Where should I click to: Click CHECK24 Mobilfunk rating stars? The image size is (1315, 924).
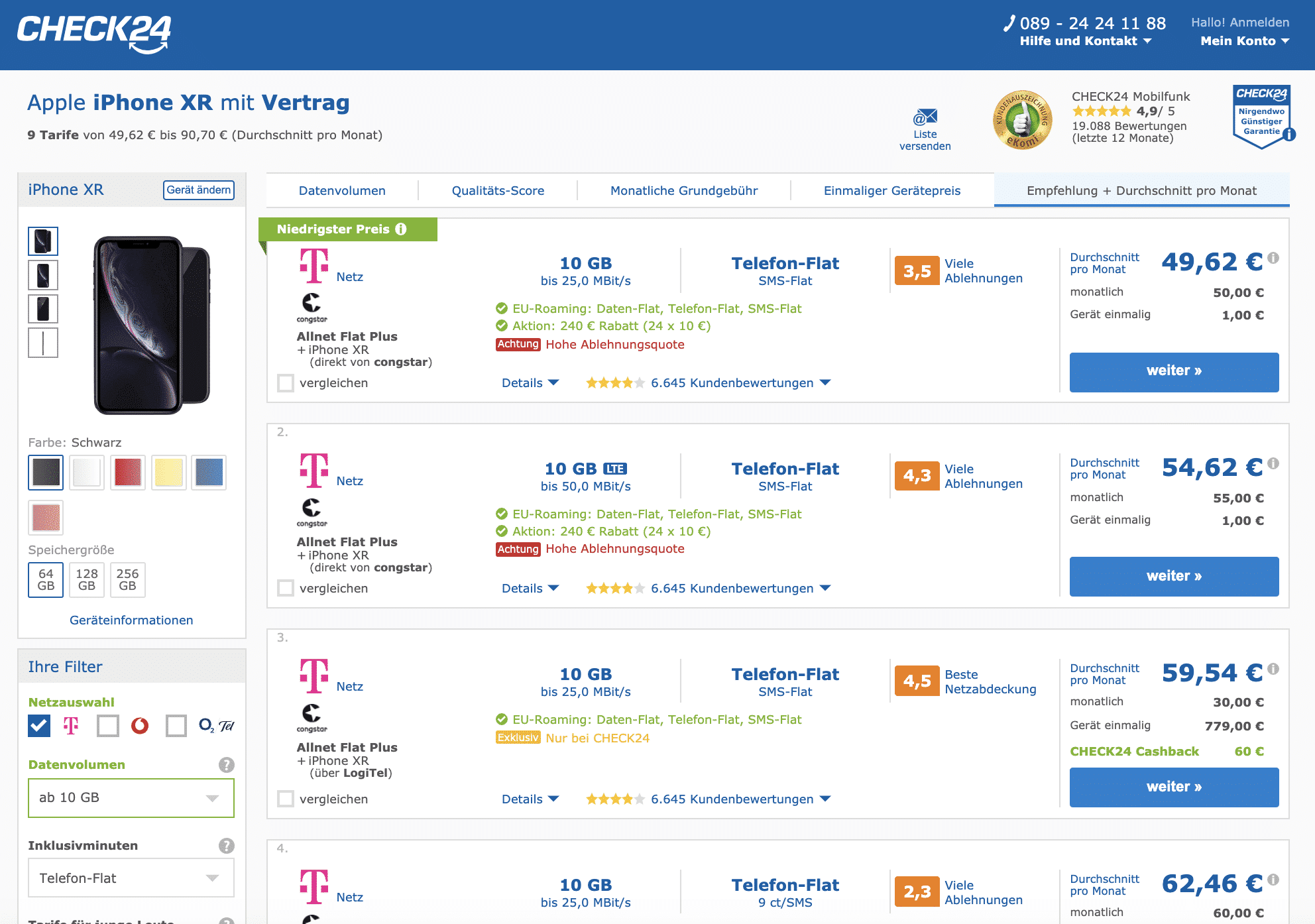tap(1102, 111)
